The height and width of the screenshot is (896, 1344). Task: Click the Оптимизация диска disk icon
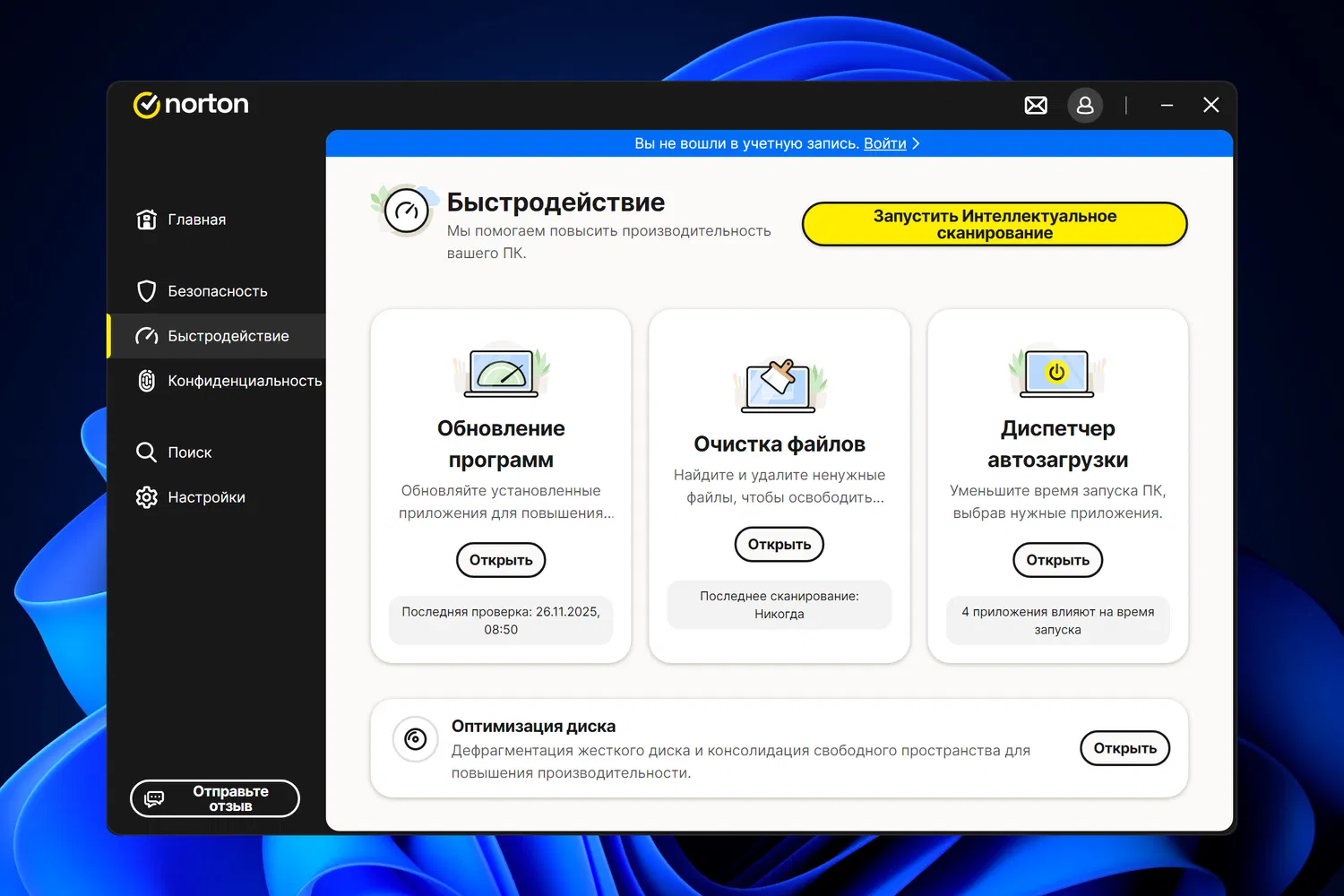click(x=415, y=739)
